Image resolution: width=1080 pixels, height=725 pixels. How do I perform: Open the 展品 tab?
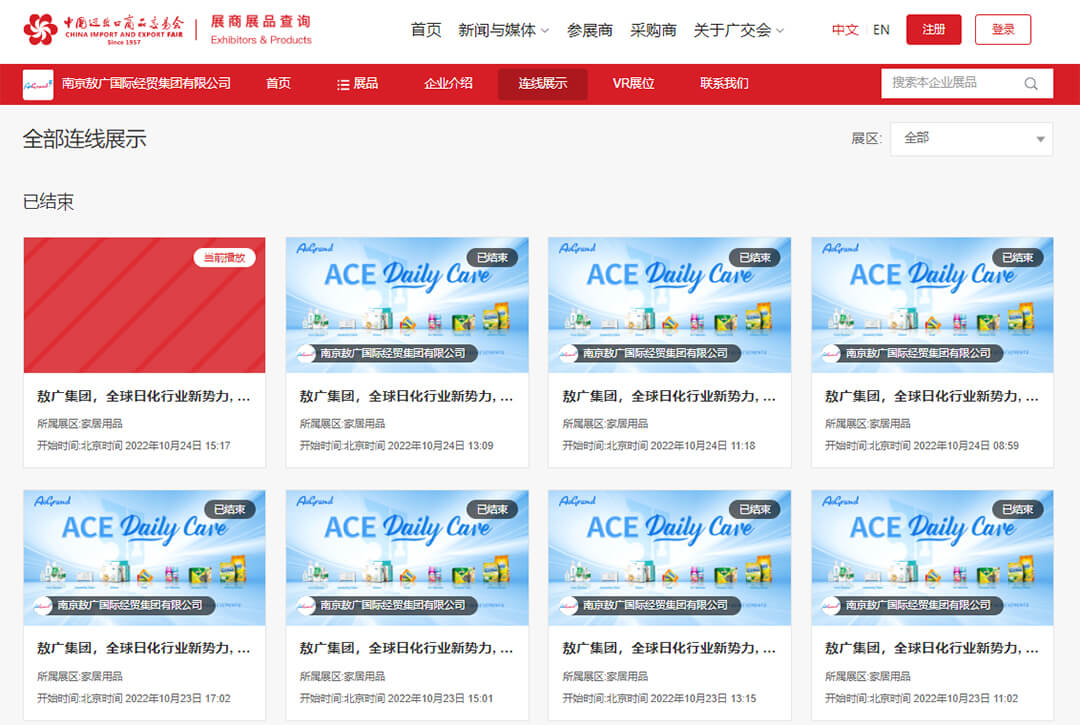357,83
